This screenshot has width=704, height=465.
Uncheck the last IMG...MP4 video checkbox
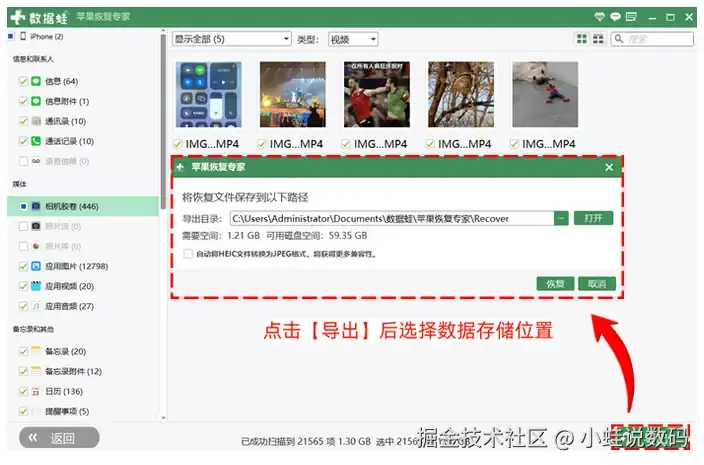coord(514,144)
